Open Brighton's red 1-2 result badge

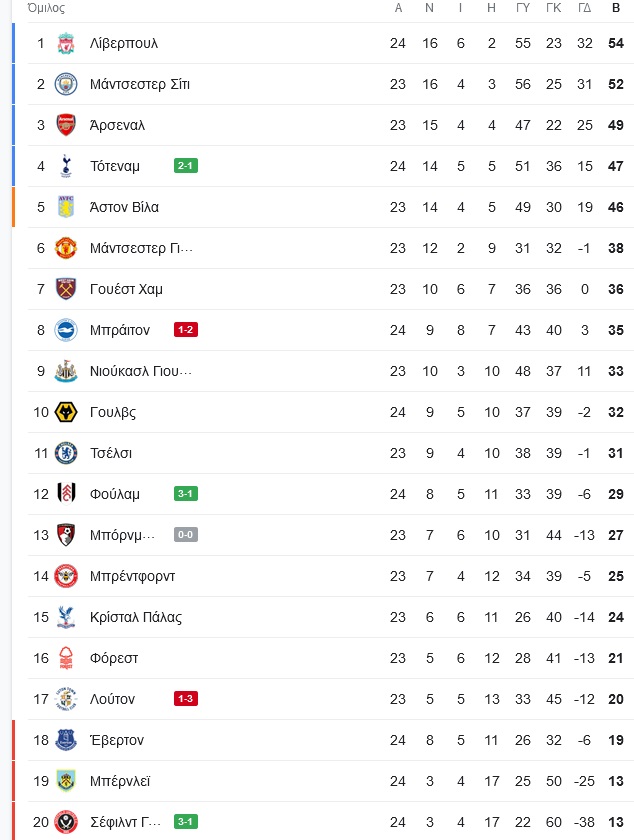[186, 330]
